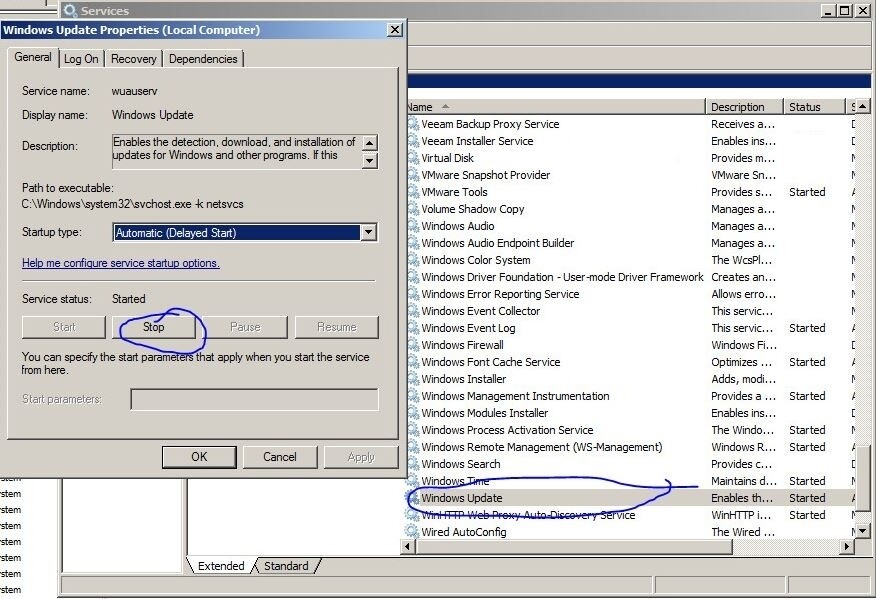Image resolution: width=876 pixels, height=599 pixels.
Task: Click the gear icon beside VMware Tools
Action: coord(413,192)
